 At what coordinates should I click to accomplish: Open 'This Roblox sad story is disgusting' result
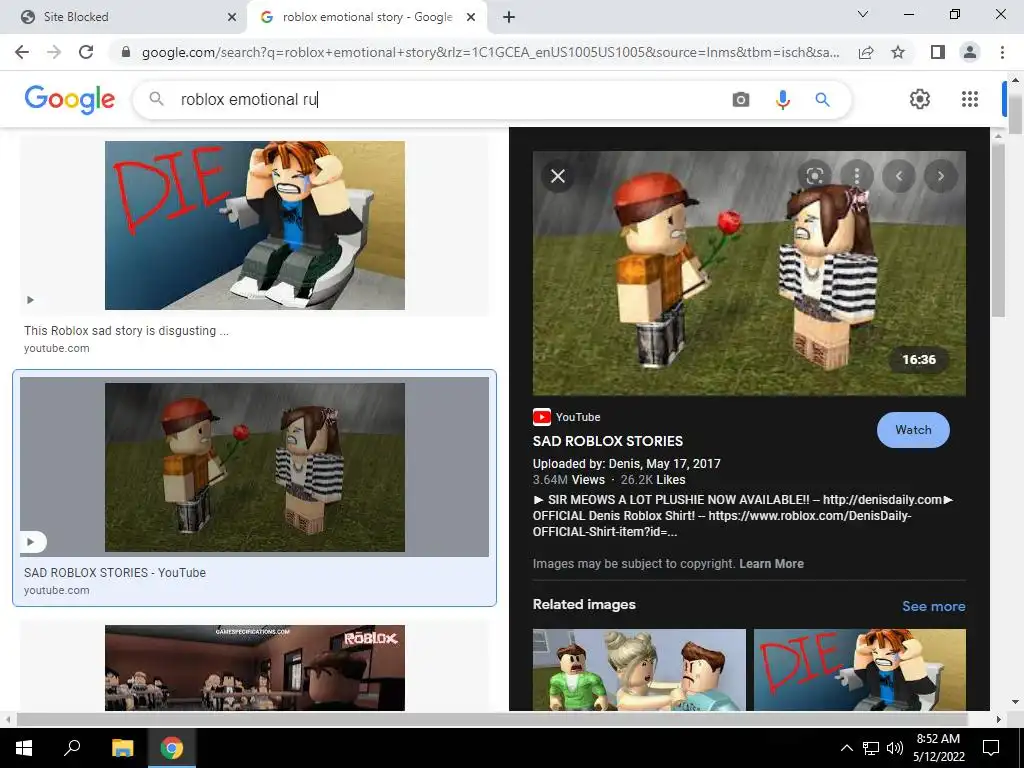(x=126, y=330)
